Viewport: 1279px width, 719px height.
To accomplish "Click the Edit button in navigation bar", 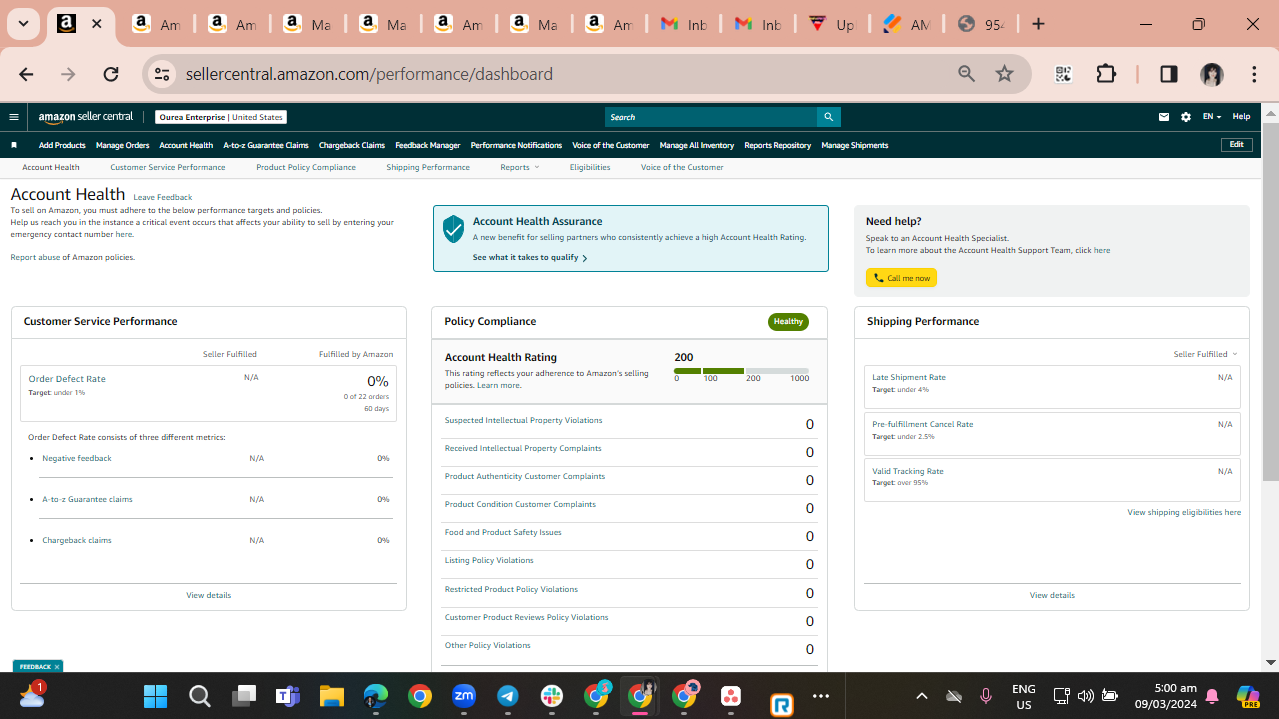I will (x=1237, y=145).
